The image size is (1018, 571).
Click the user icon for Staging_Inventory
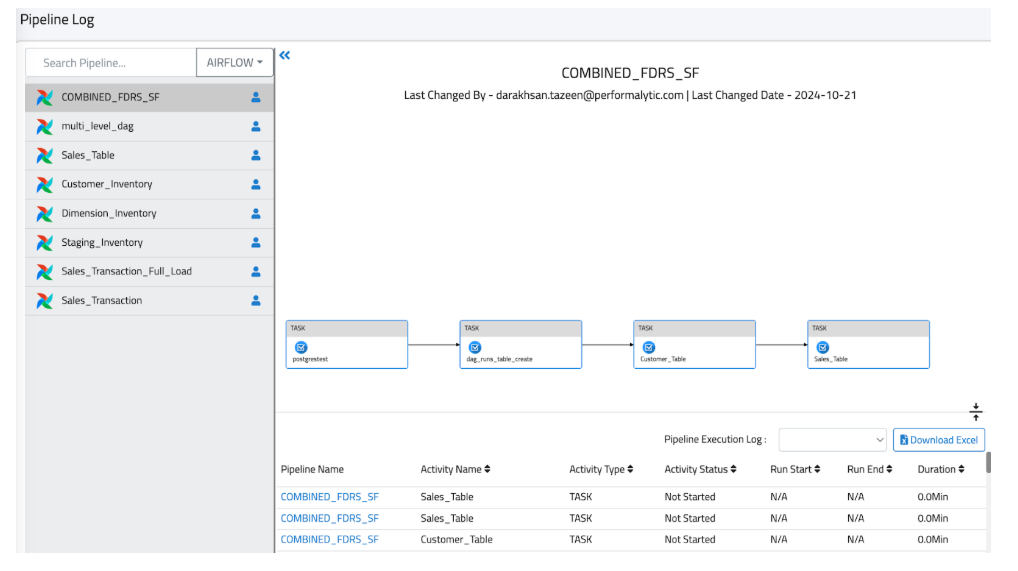[256, 242]
